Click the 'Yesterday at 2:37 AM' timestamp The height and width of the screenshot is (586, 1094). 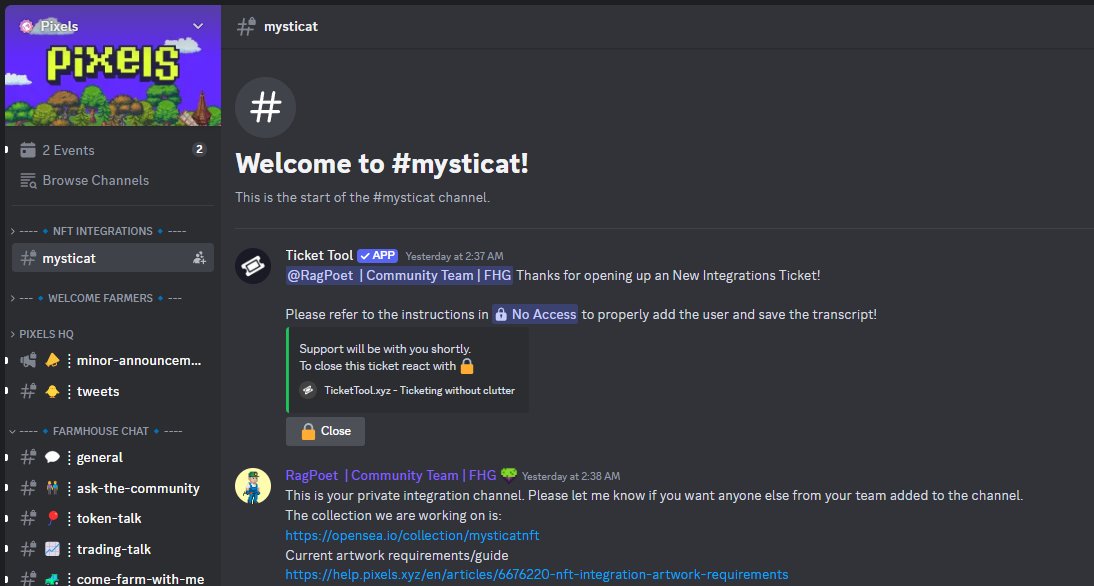point(454,256)
